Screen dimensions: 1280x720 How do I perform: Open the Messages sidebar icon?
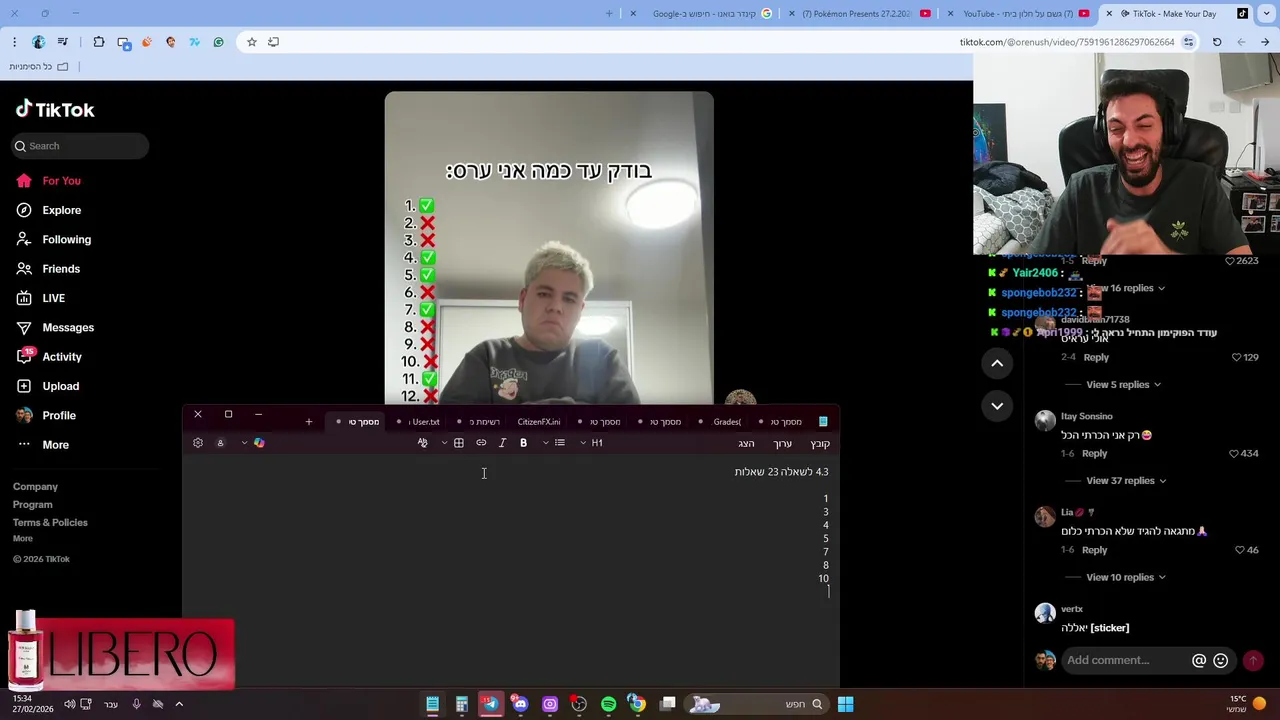24,327
